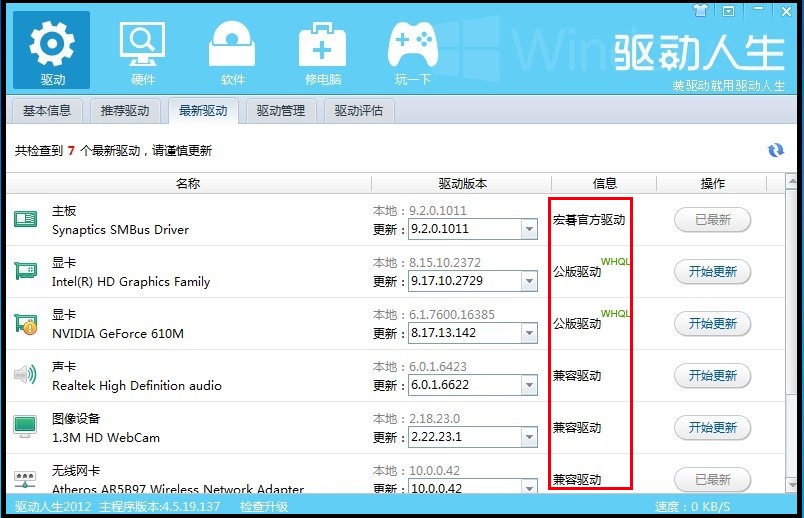
Task: Expand version dropdown for Realtek audio
Action: coord(529,385)
